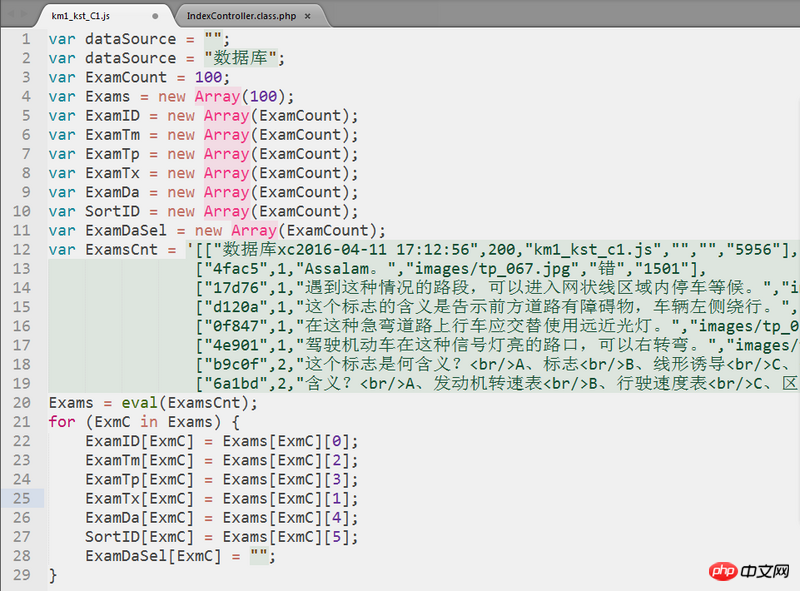Viewport: 800px width, 591px height.
Task: Click line number 25 in the gutter
Action: click(22, 498)
